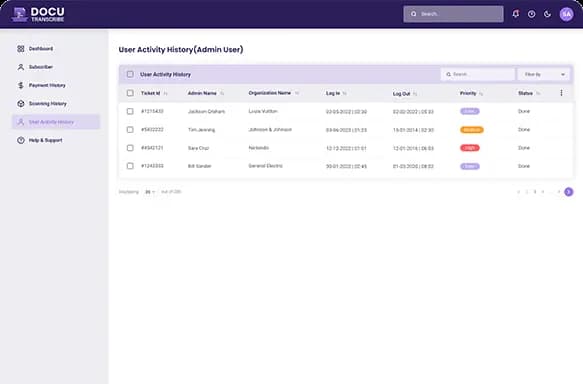Open User Activity History in sidebar
Viewport: 583px width, 384px height.
(56, 122)
